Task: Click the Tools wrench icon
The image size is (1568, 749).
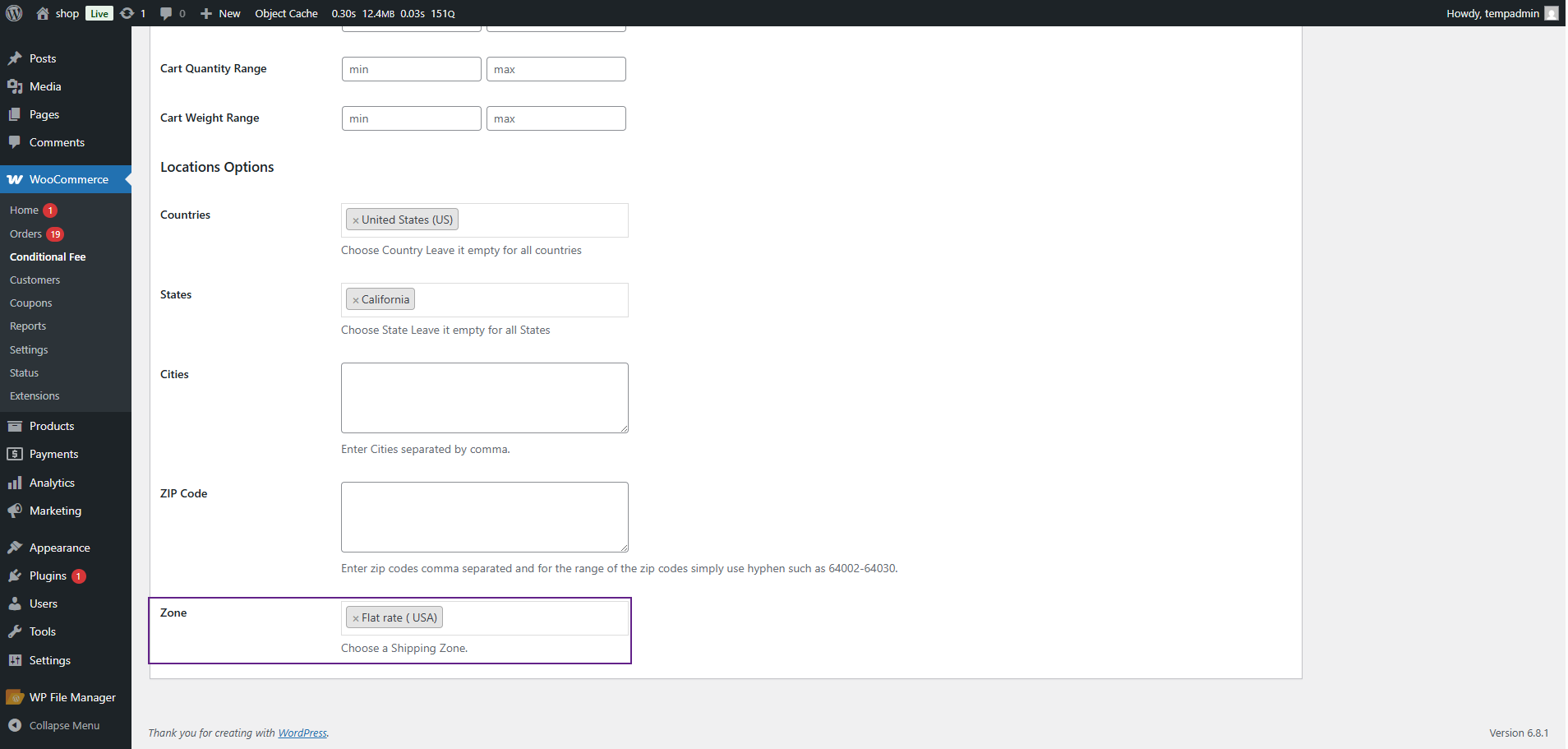Action: click(15, 631)
